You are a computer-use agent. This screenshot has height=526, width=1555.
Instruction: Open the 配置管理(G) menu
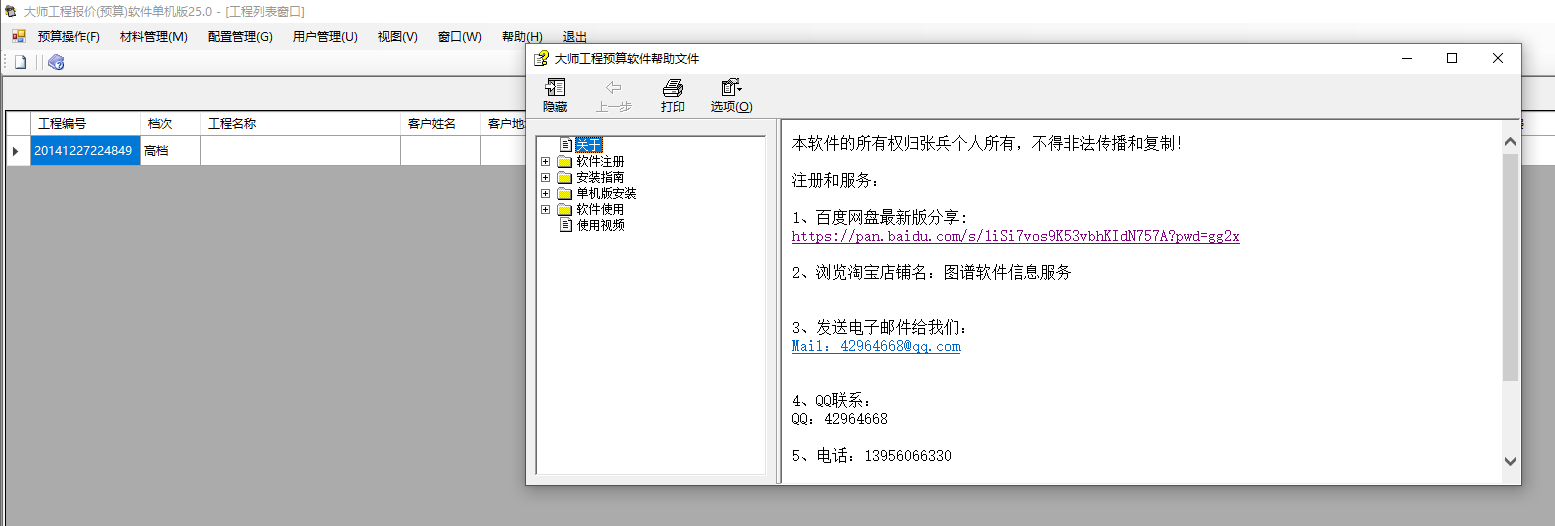point(240,37)
